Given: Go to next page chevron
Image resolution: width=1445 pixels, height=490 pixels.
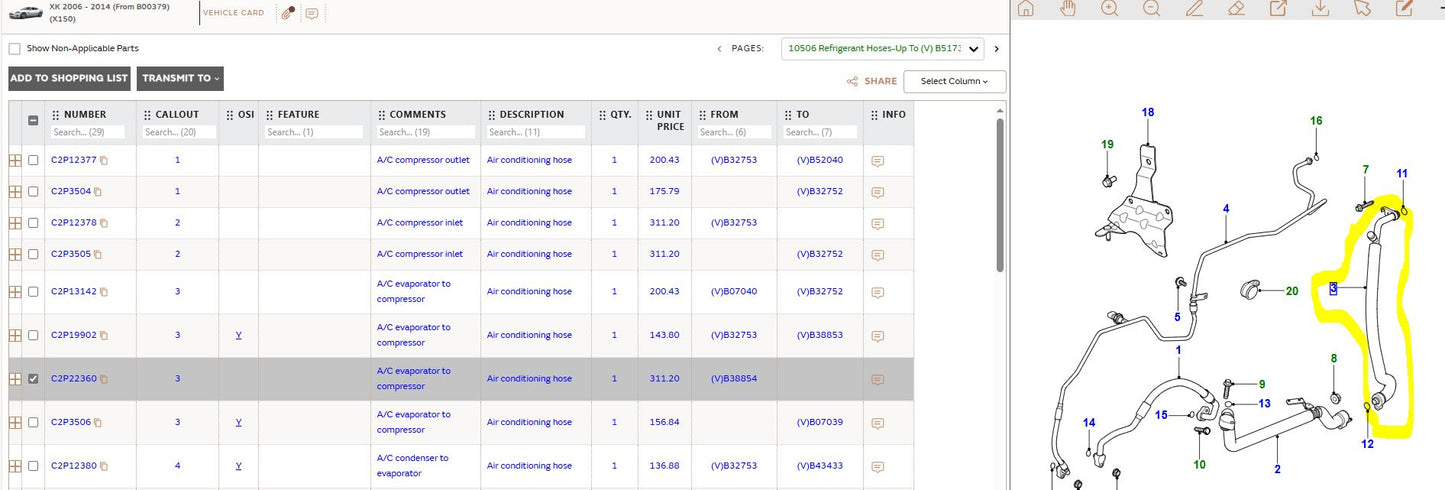Looking at the screenshot, I should pos(996,48).
